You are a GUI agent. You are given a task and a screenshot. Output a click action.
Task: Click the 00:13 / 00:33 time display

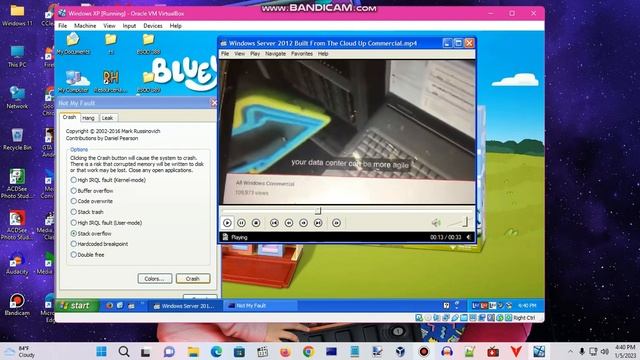(x=445, y=237)
